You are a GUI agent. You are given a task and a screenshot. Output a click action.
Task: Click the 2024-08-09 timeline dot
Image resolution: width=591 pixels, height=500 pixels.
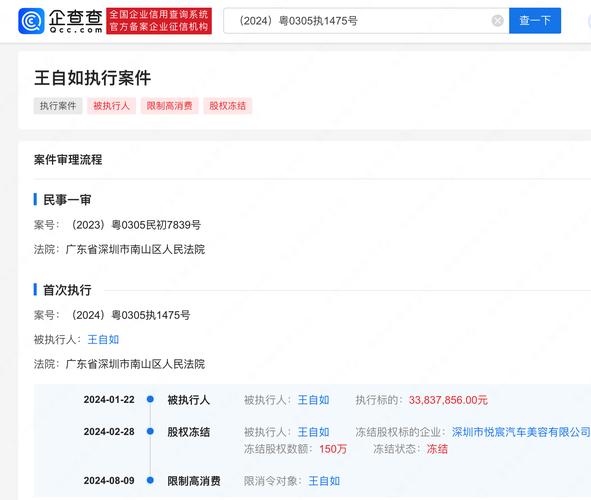tap(150, 480)
